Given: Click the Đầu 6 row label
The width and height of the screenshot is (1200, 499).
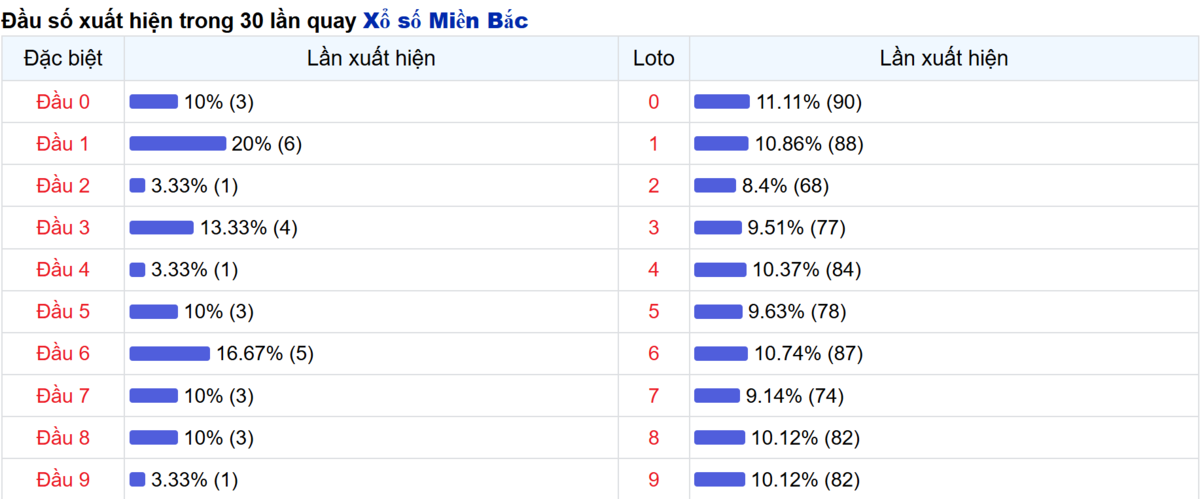Looking at the screenshot, I should (63, 354).
